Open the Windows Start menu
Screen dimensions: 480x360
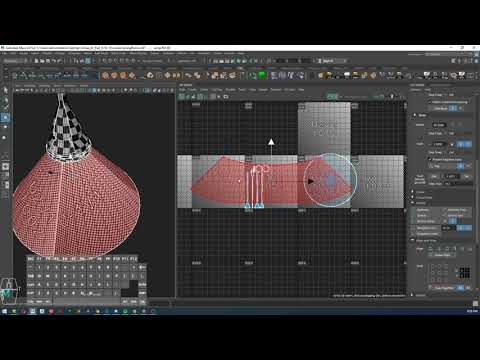(x=4, y=311)
